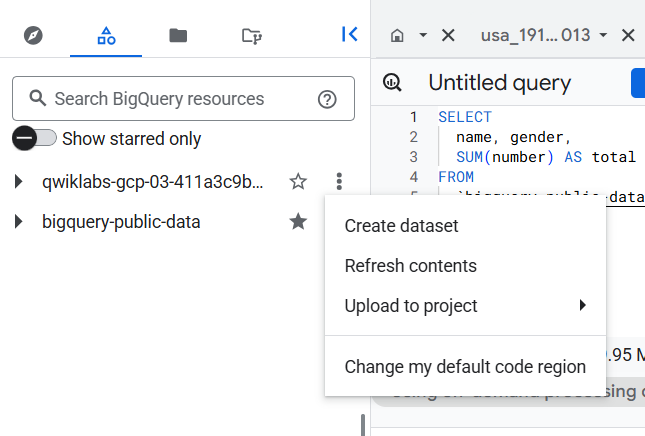Viewport: 645px width, 436px height.
Task: Close the home tab
Action: tap(448, 35)
